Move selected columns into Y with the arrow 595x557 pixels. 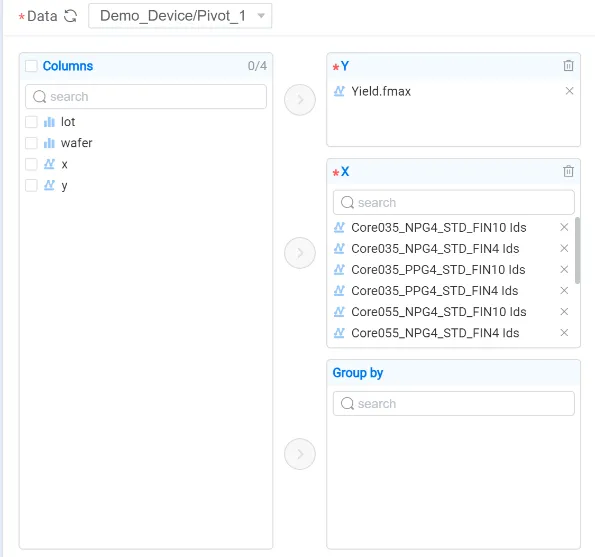point(300,100)
